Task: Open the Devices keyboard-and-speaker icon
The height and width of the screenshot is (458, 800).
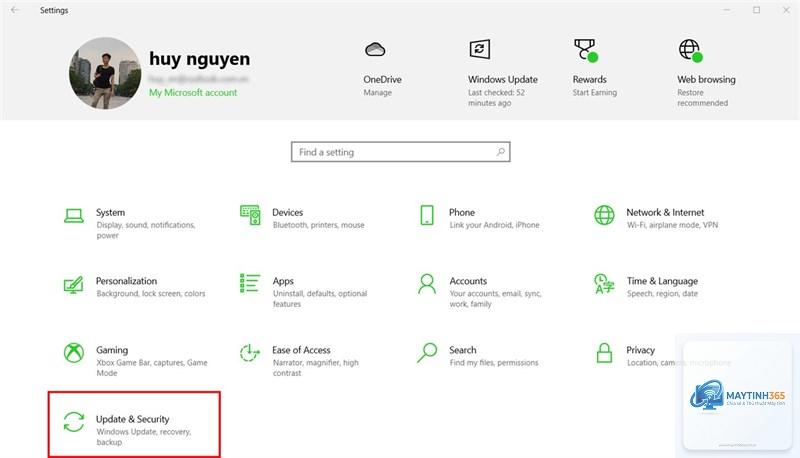Action: pos(250,215)
